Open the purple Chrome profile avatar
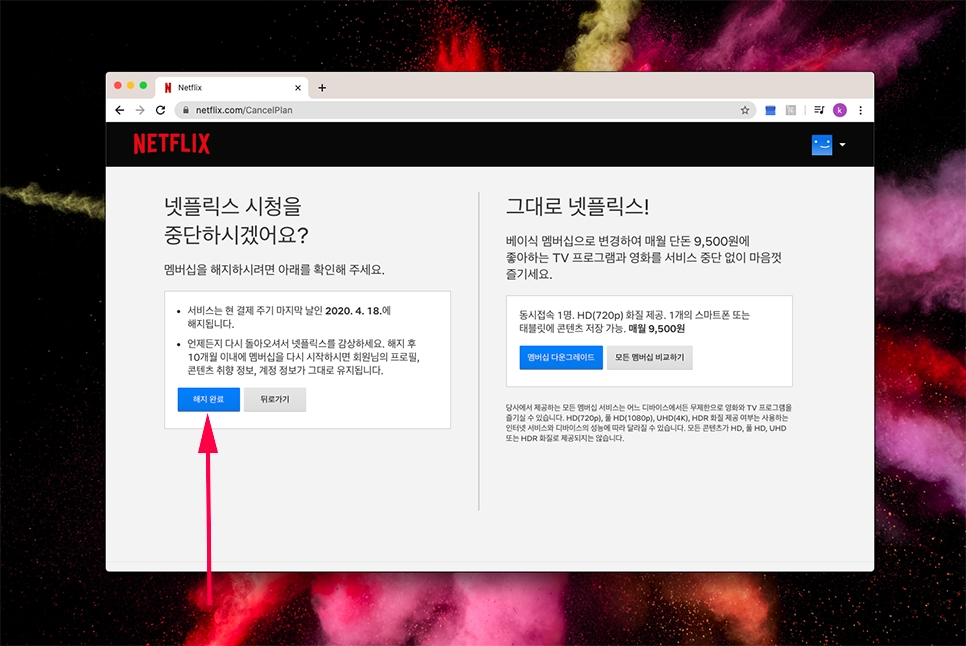This screenshot has width=966, height=646. point(840,110)
